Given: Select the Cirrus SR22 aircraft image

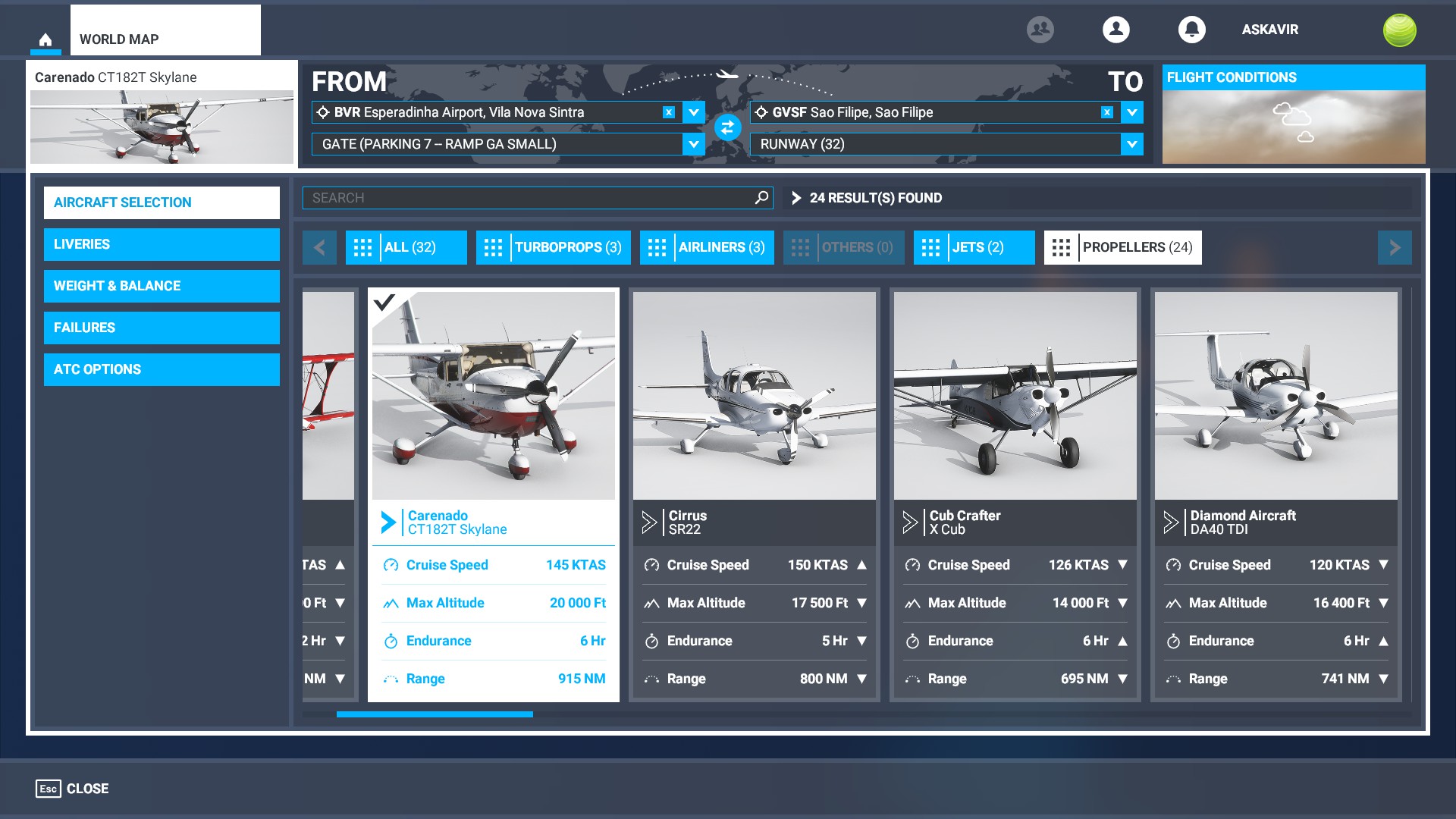Looking at the screenshot, I should point(755,396).
